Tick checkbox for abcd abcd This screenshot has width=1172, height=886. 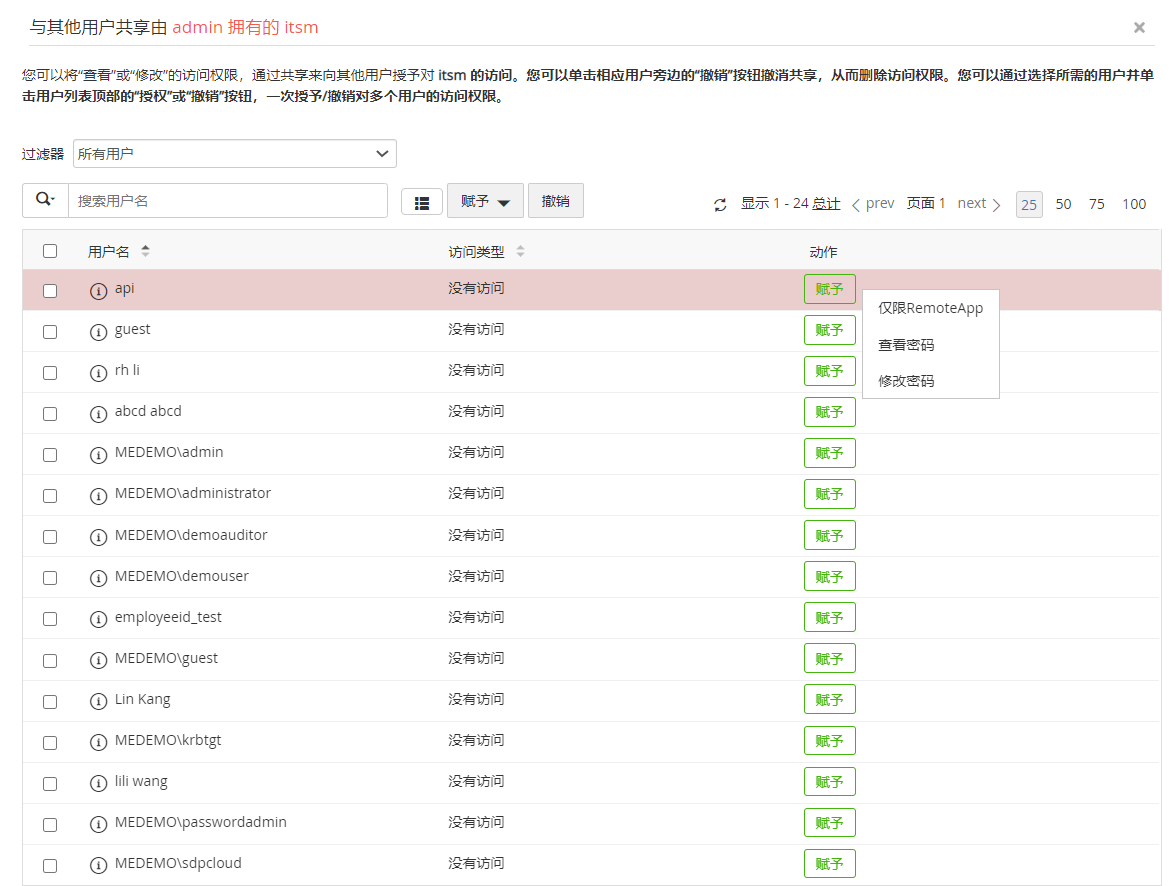click(x=50, y=414)
